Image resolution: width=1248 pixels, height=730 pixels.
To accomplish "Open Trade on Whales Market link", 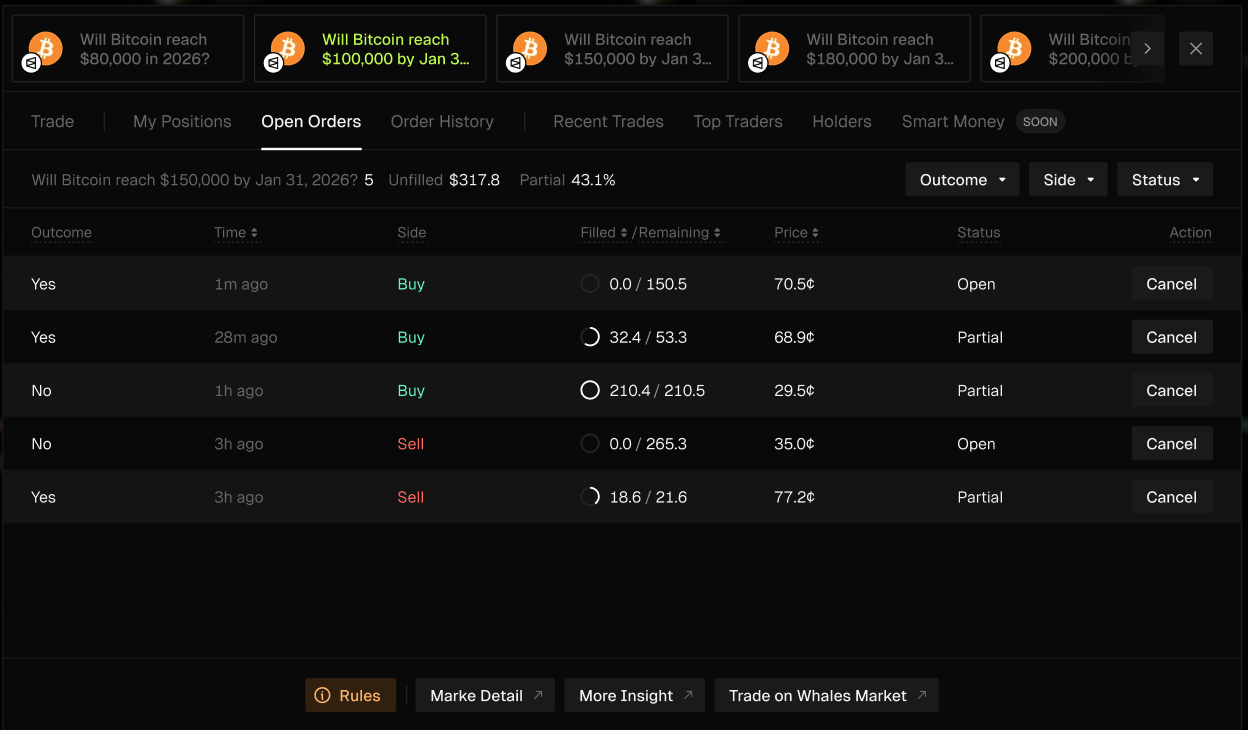I will tap(826, 696).
